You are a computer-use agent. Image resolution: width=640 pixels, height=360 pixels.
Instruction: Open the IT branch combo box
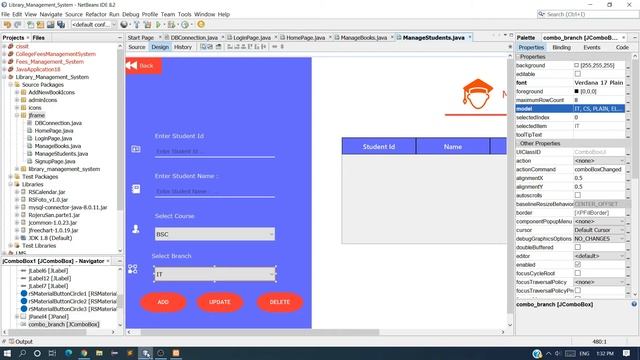click(x=215, y=274)
